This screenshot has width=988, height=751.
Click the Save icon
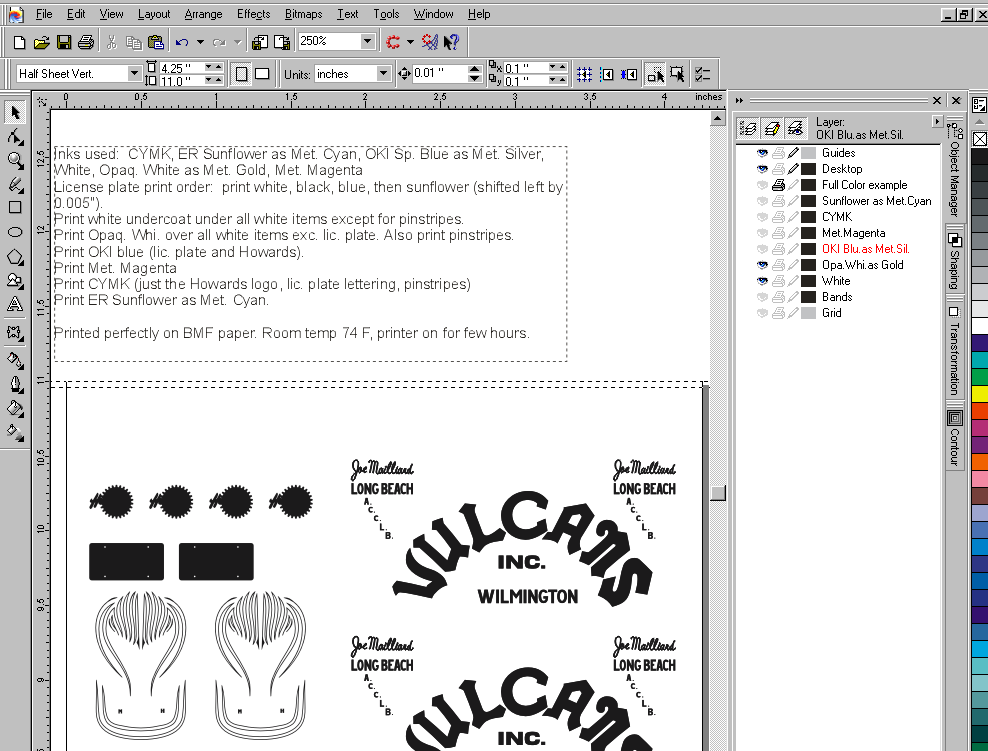click(x=64, y=42)
